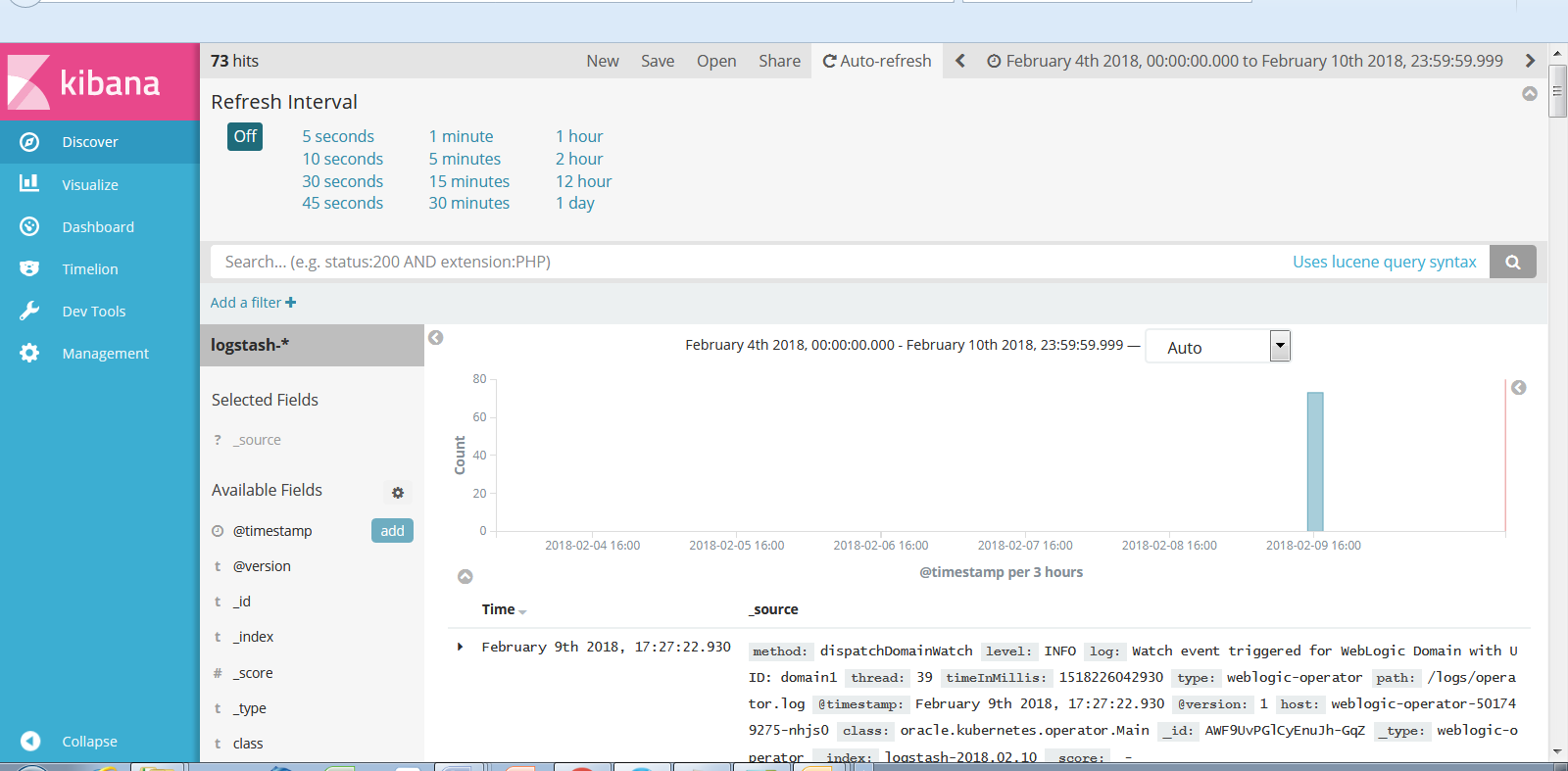Step the time range forward
Image resolution: width=1568 pixels, height=771 pixels.
pyautogui.click(x=1530, y=61)
